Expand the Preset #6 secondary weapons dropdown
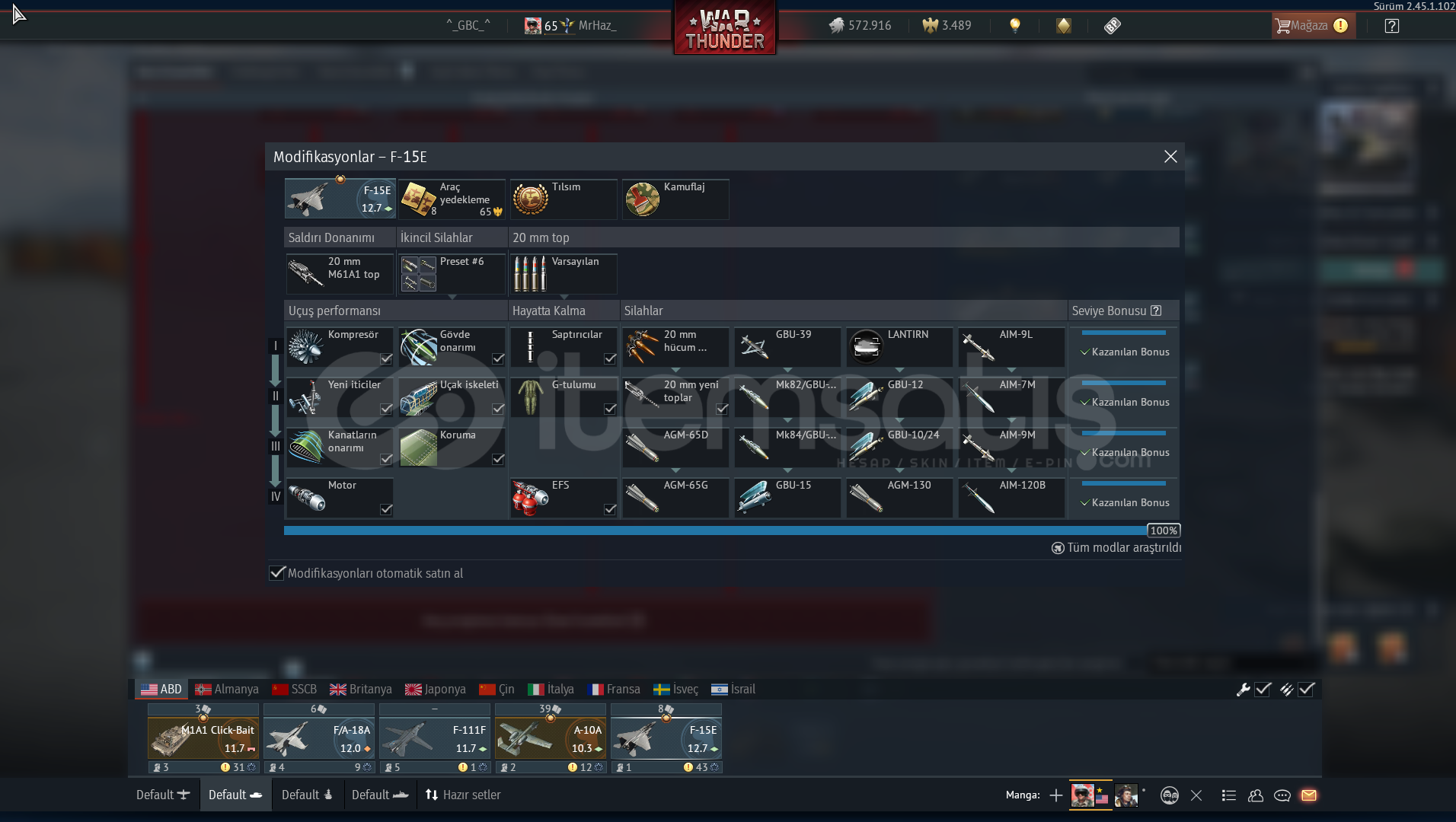 452,296
